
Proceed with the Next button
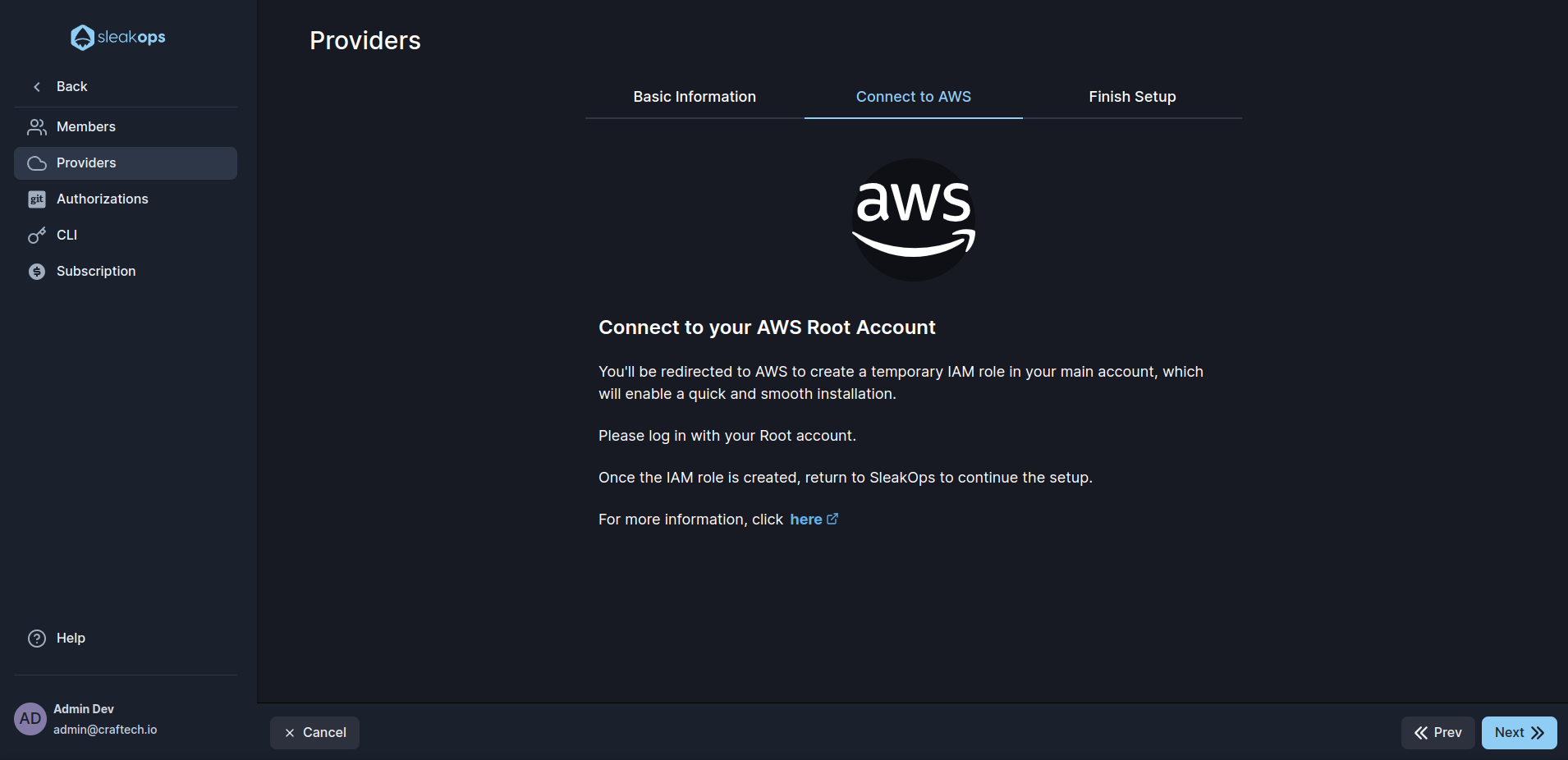pyautogui.click(x=1519, y=733)
